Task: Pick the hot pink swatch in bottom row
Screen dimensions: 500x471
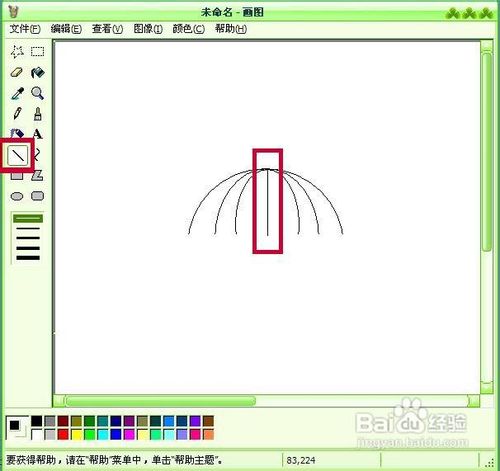Action: (x=195, y=434)
